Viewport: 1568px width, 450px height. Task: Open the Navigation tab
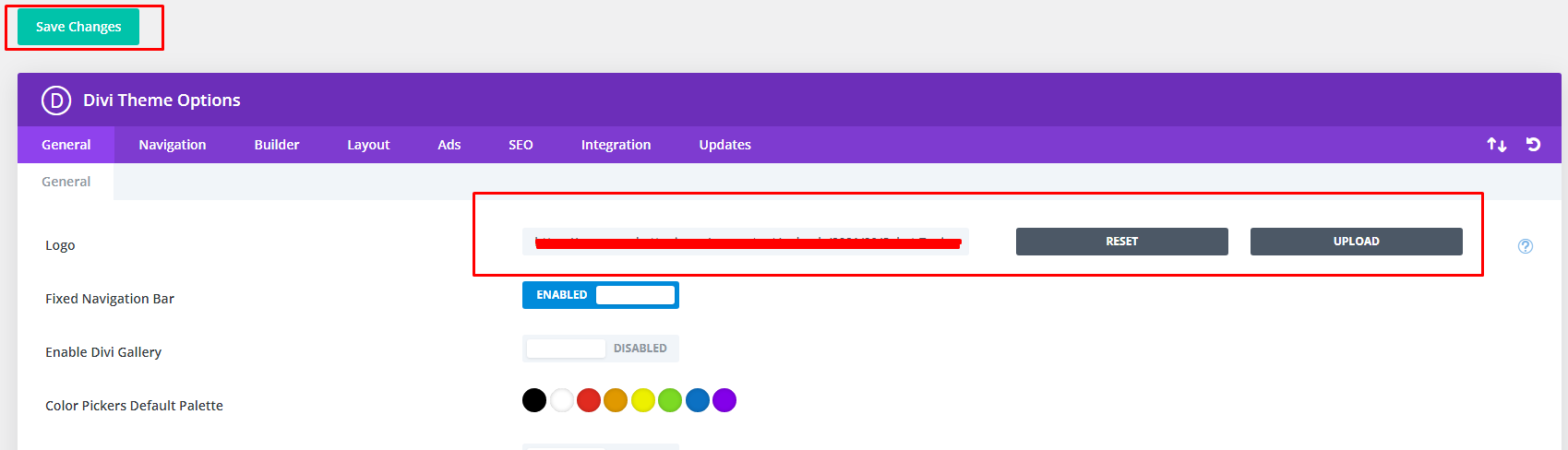[173, 145]
